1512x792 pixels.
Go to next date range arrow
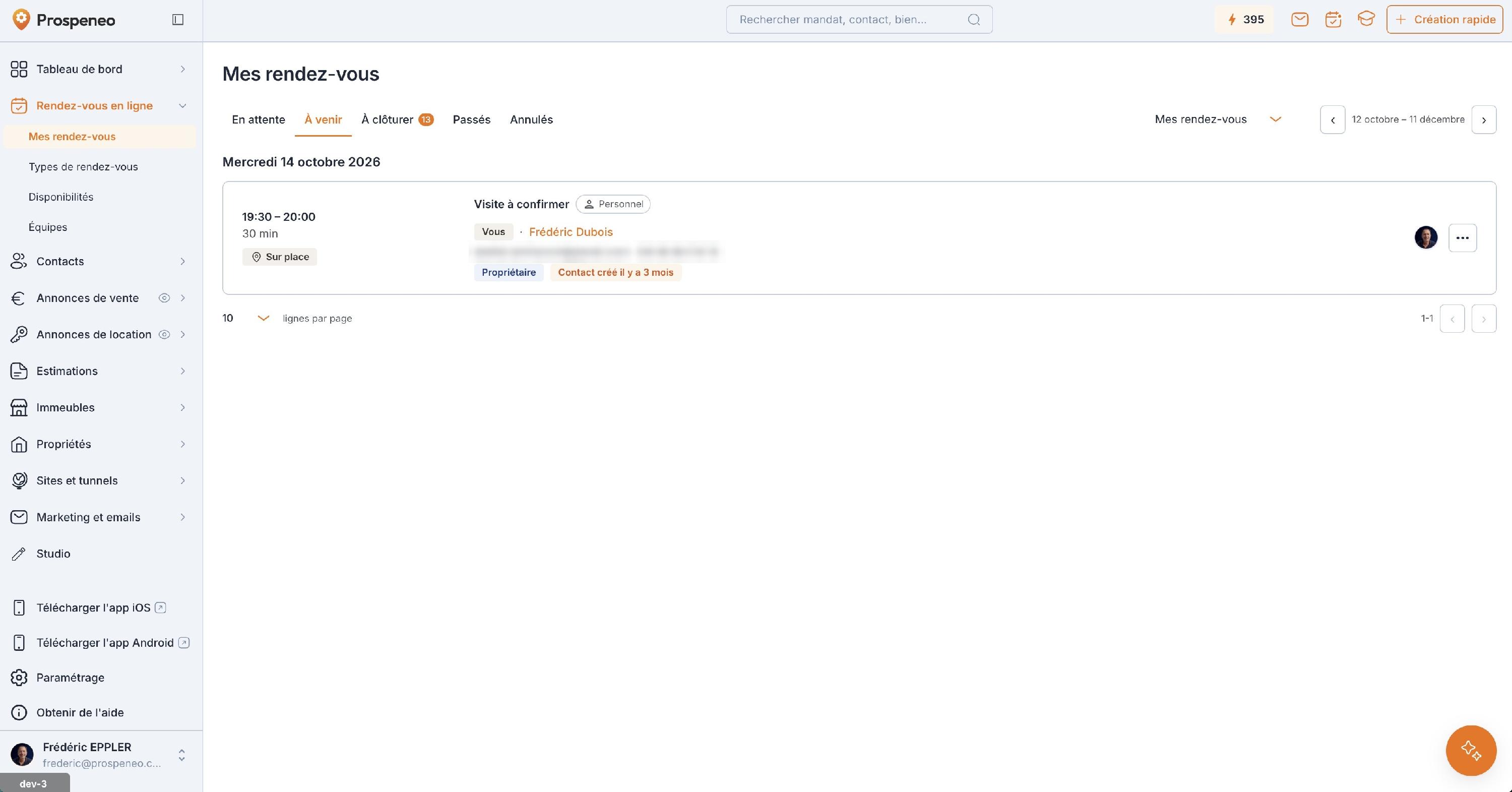pos(1484,120)
